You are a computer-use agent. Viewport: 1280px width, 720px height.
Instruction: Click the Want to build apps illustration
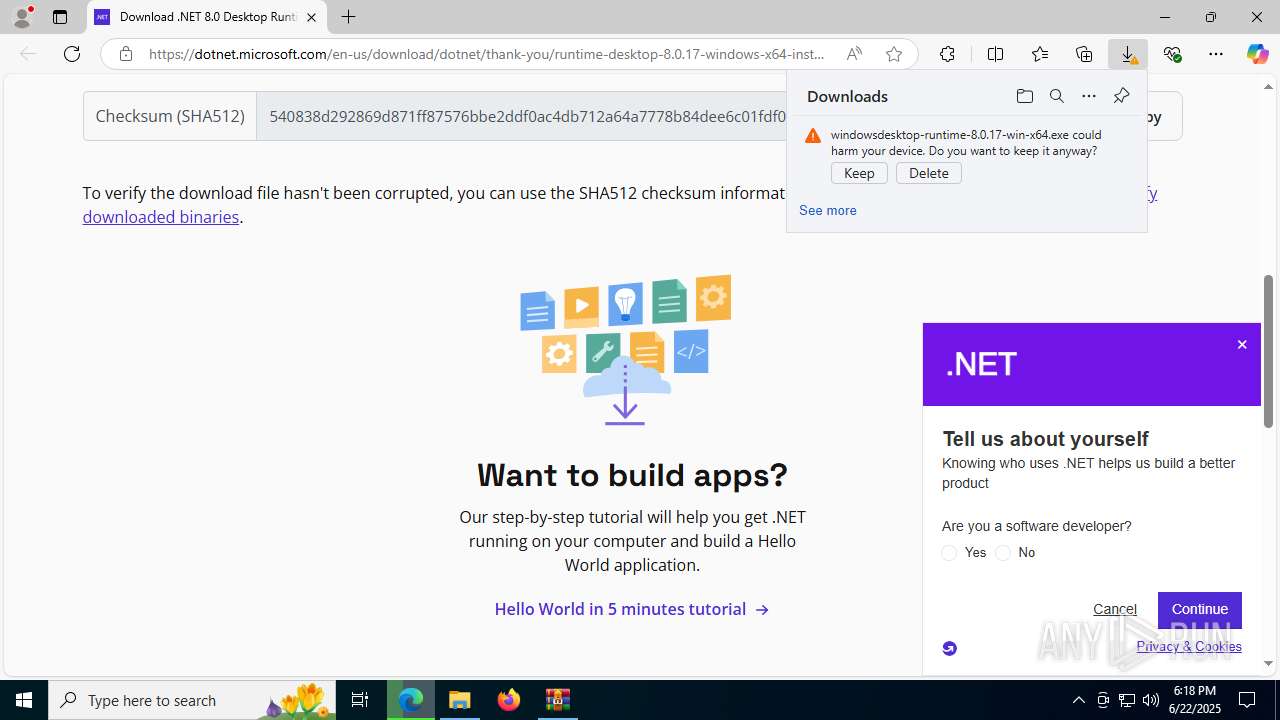pos(625,350)
